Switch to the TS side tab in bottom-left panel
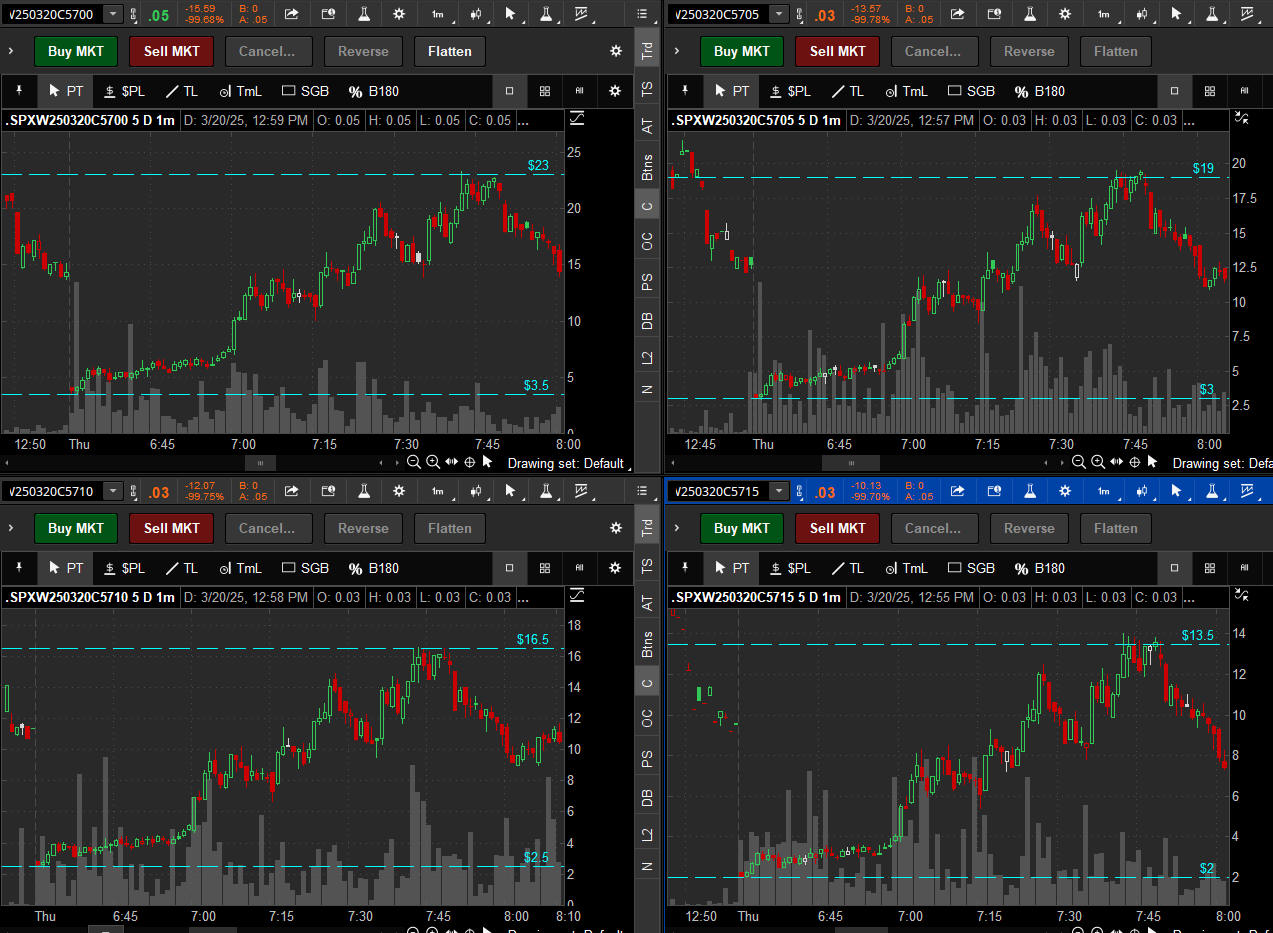This screenshot has height=933, width=1273. [x=647, y=566]
